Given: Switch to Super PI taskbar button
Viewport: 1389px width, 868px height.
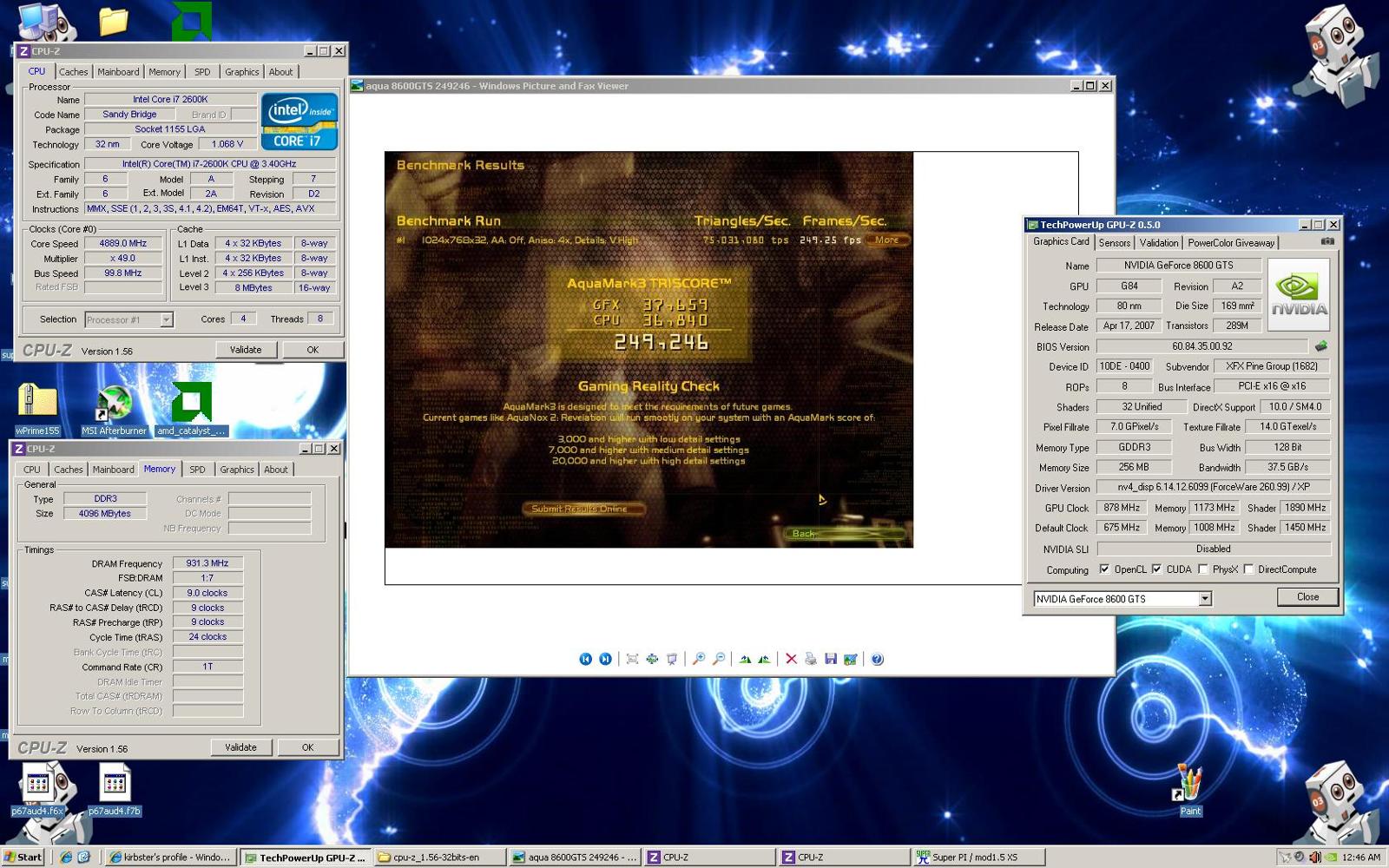Looking at the screenshot, I should [978, 857].
